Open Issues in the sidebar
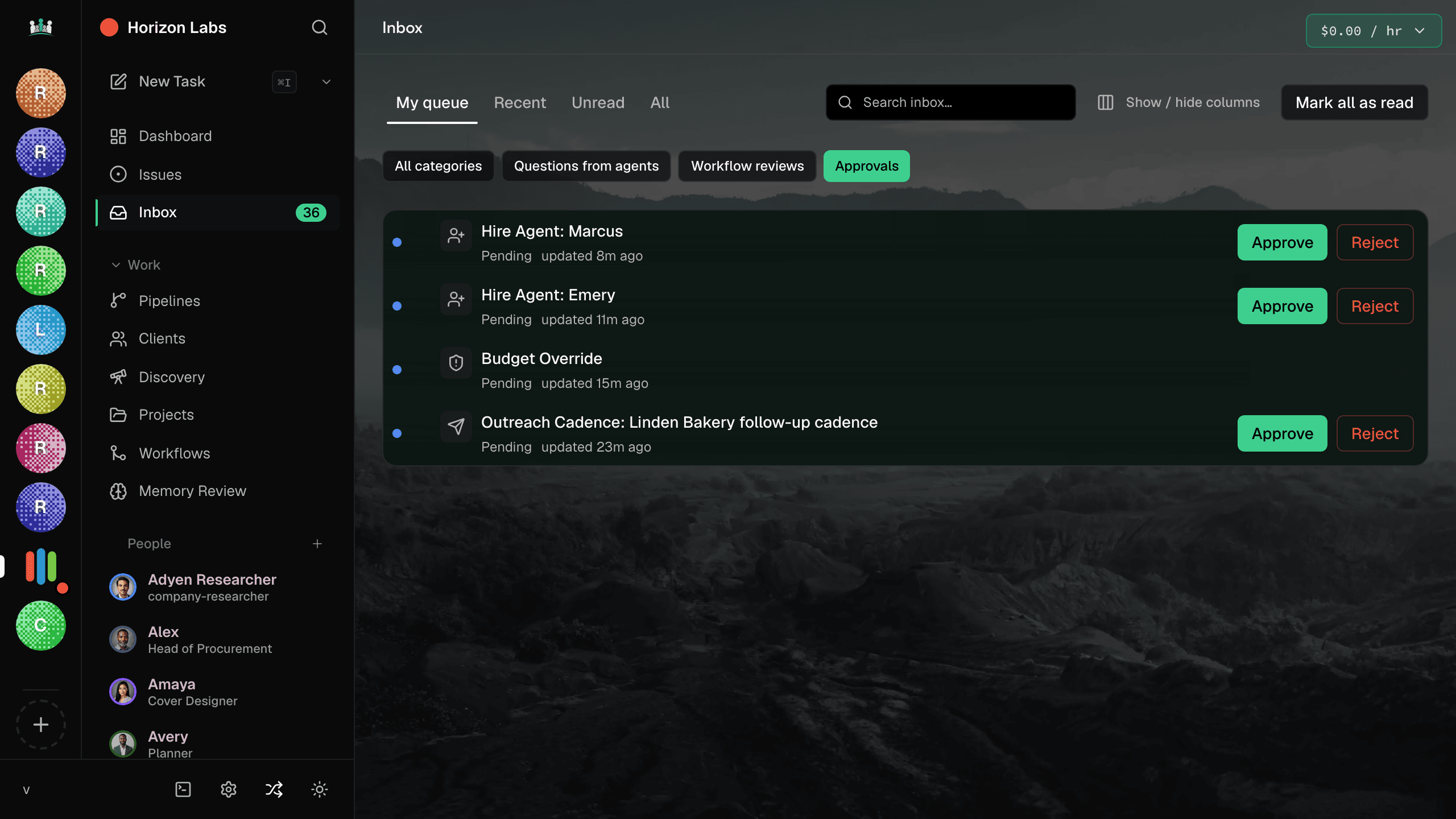 click(x=218, y=174)
